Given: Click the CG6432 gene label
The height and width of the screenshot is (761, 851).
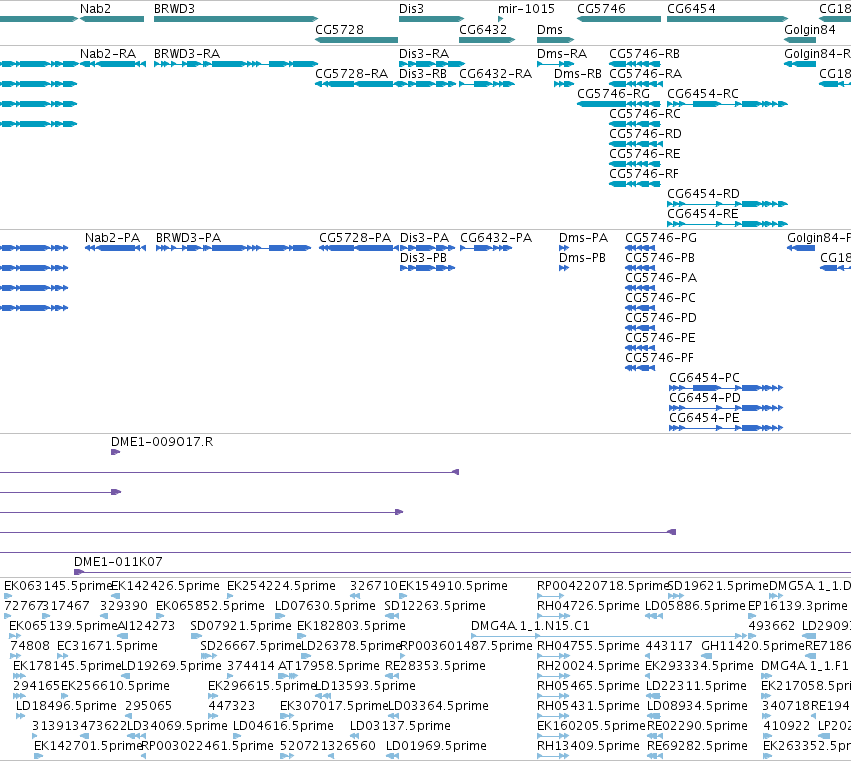Looking at the screenshot, I should [483, 29].
